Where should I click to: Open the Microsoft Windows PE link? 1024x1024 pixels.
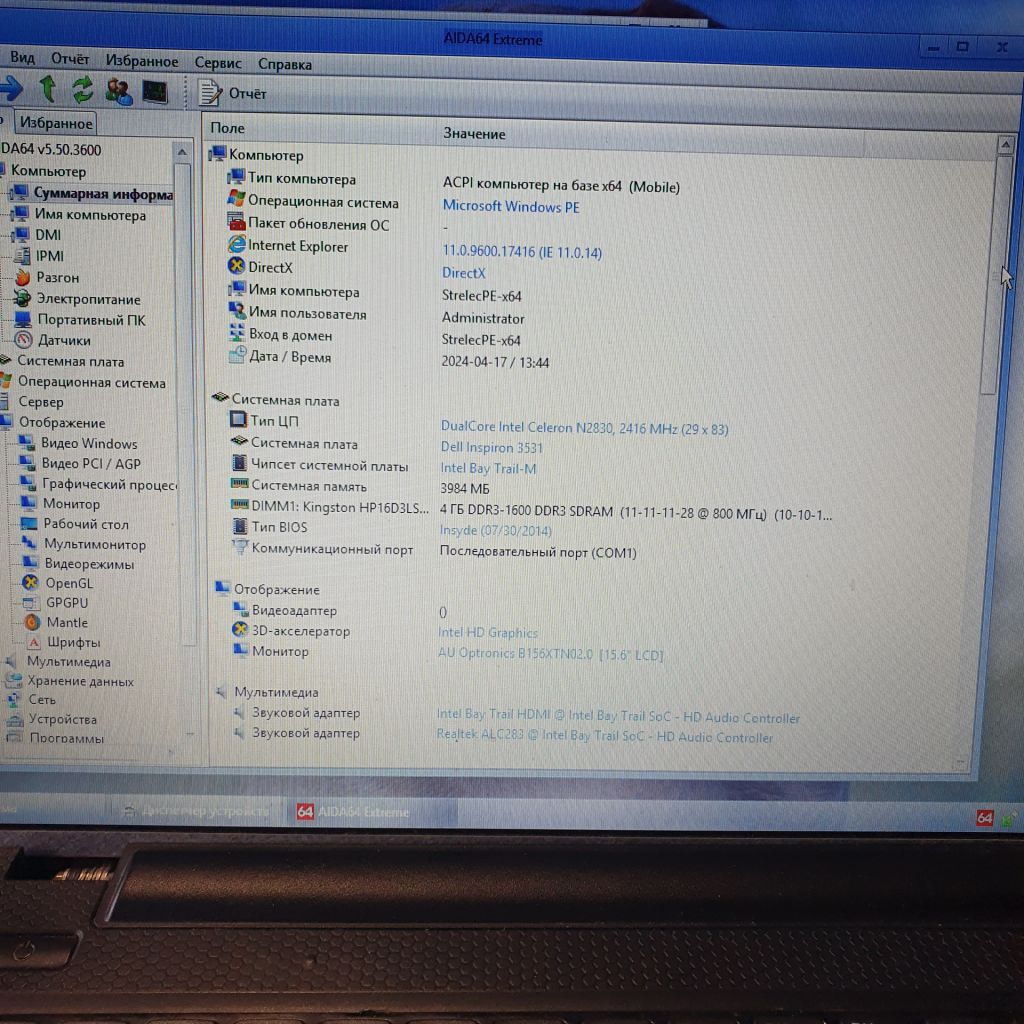pyautogui.click(x=511, y=206)
